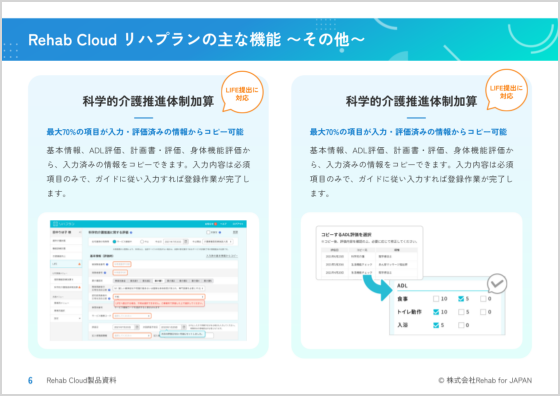Open the リハプラン app screenshot thumbnail

[148, 280]
